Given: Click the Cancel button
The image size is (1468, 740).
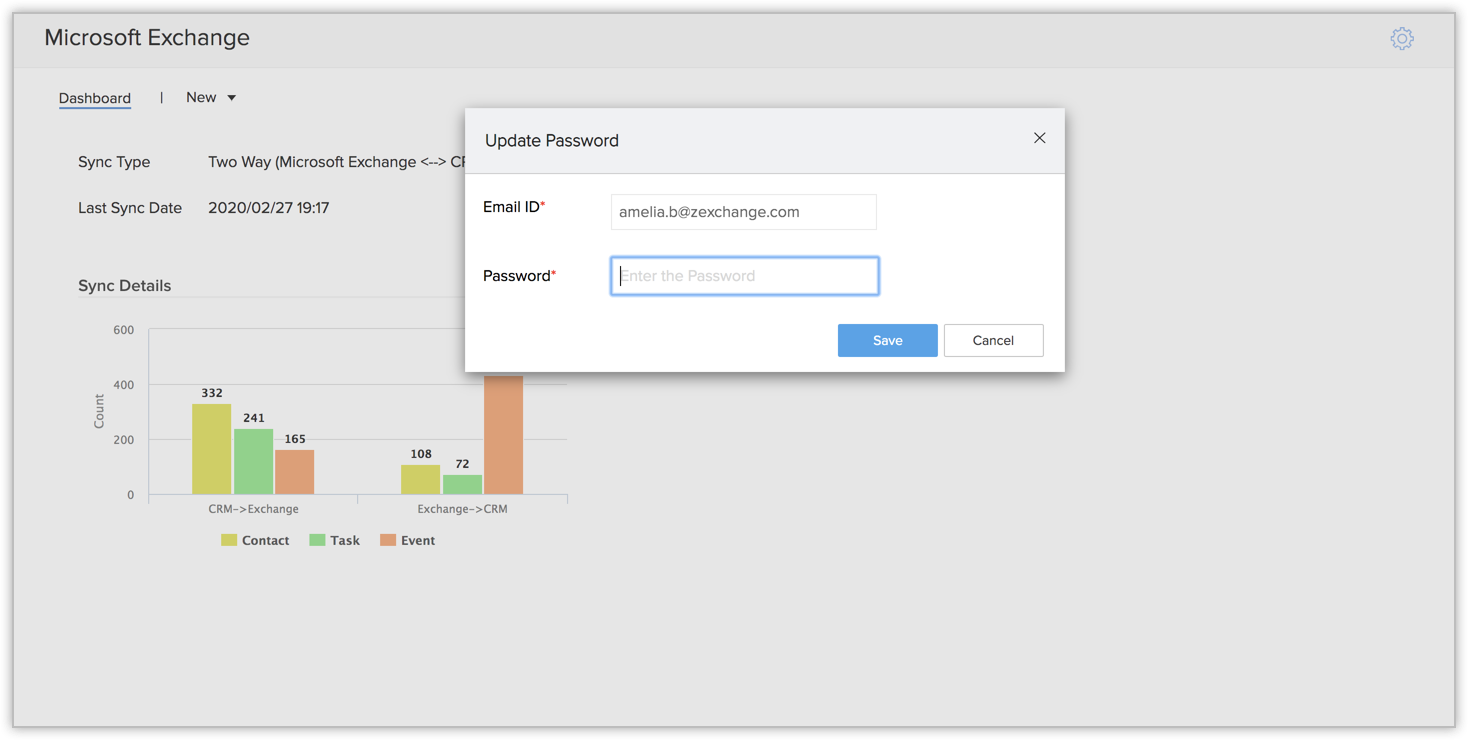Looking at the screenshot, I should [x=993, y=340].
